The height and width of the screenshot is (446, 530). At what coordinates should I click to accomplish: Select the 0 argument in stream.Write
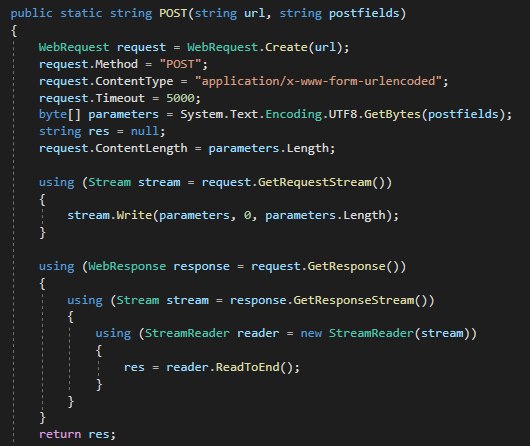(247, 216)
